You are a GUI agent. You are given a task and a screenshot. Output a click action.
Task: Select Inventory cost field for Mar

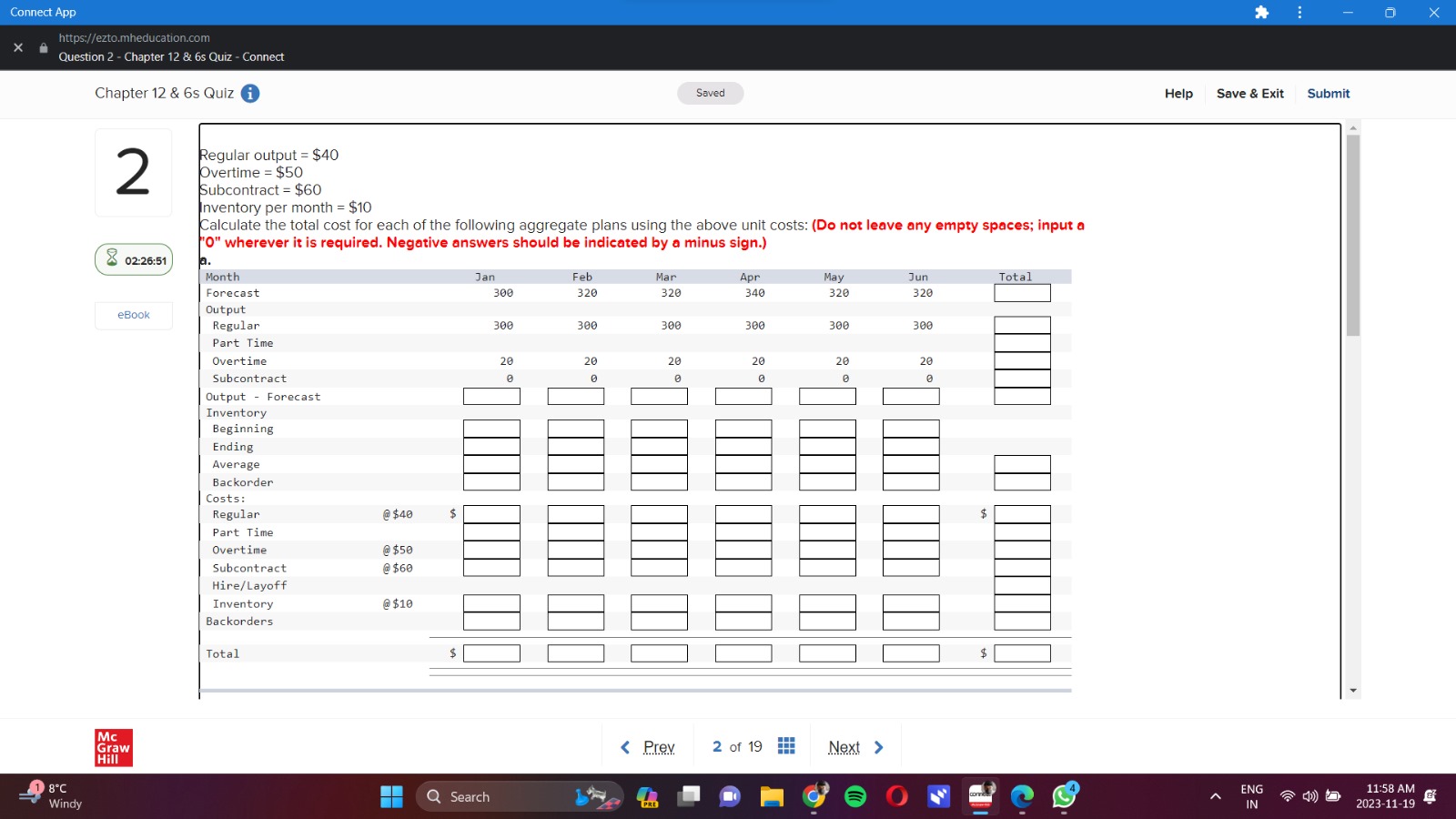tap(659, 603)
